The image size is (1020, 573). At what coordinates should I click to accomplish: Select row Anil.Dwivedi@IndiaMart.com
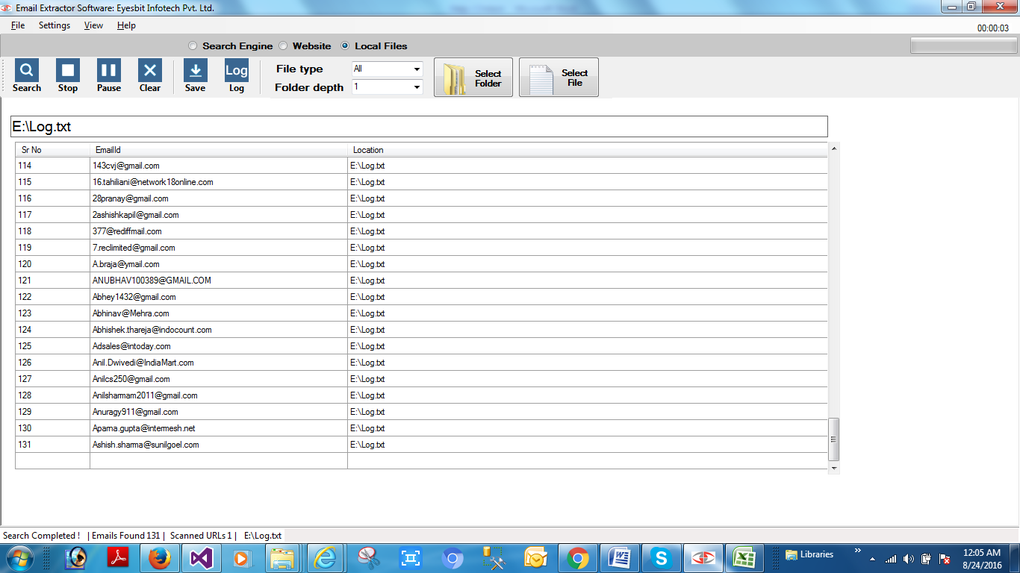pyautogui.click(x=422, y=363)
